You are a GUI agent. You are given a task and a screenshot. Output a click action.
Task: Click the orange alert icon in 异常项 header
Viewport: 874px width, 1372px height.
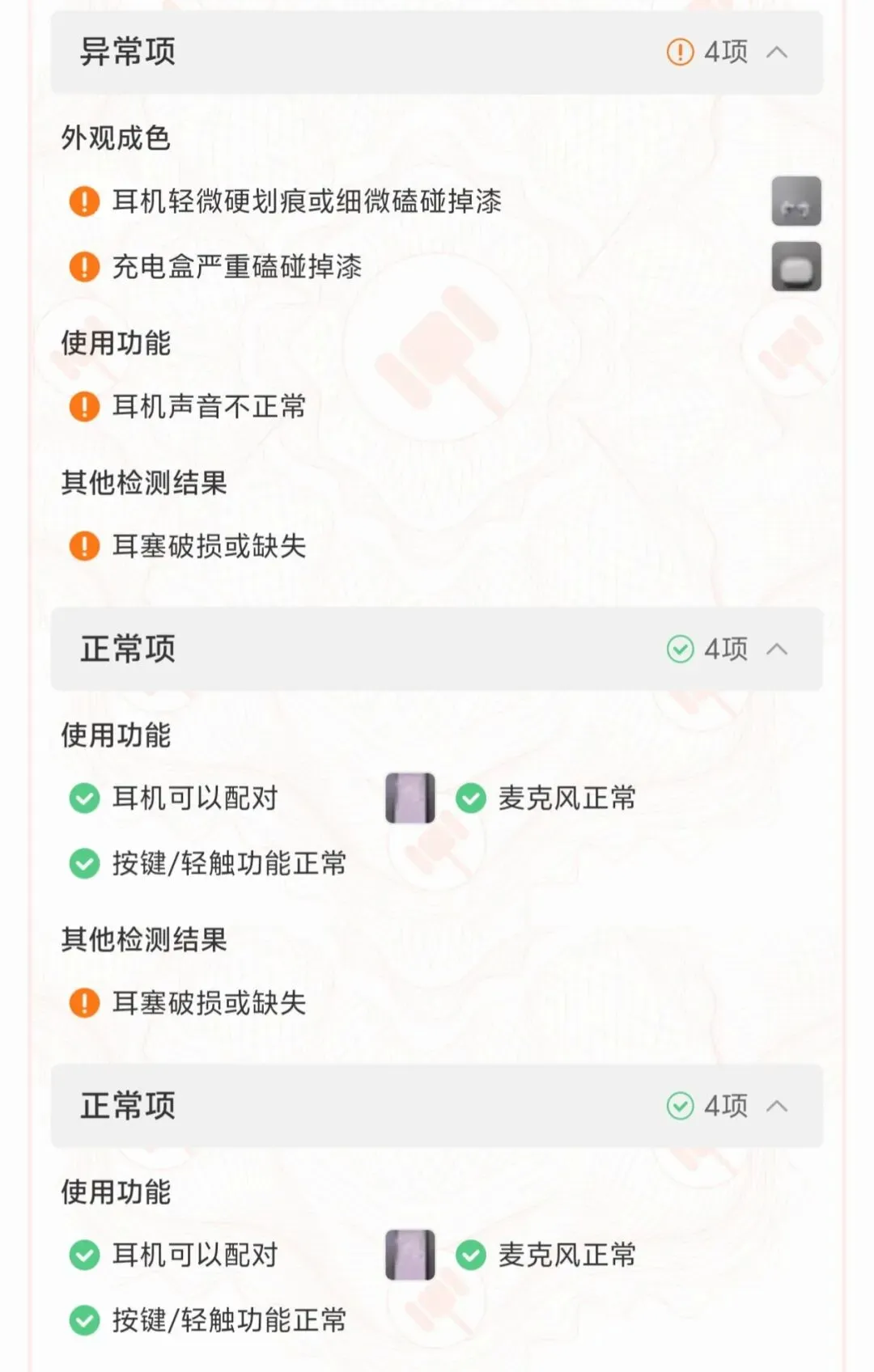tap(680, 53)
